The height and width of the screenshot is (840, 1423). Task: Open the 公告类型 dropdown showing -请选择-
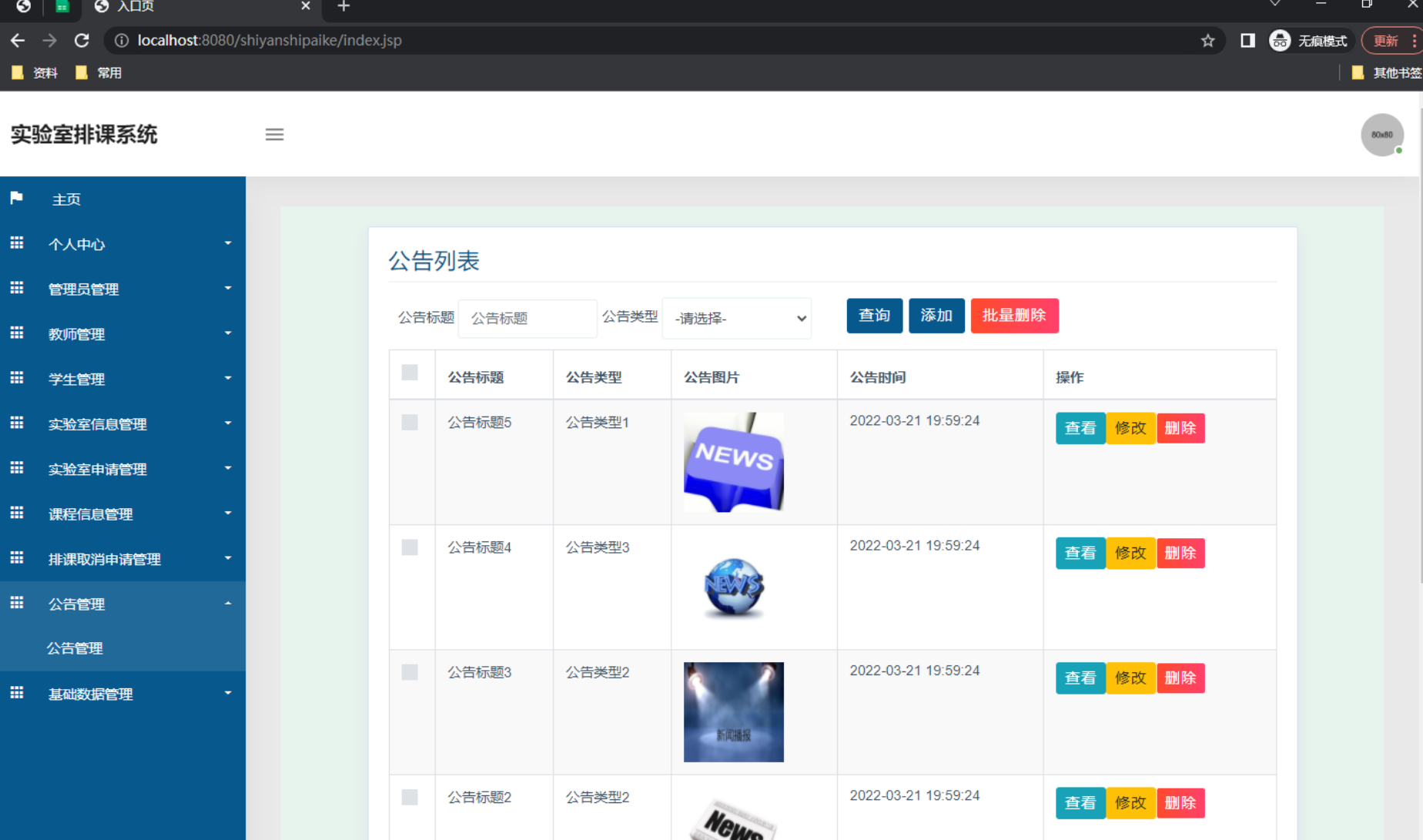tap(735, 318)
